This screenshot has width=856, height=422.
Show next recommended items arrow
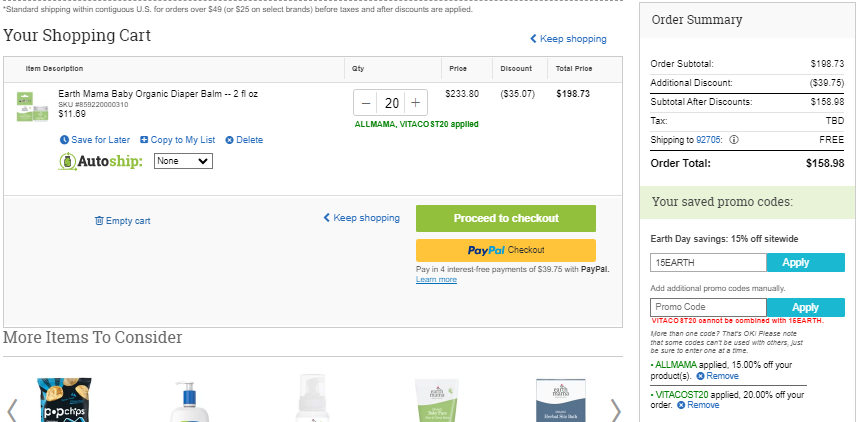pos(615,411)
